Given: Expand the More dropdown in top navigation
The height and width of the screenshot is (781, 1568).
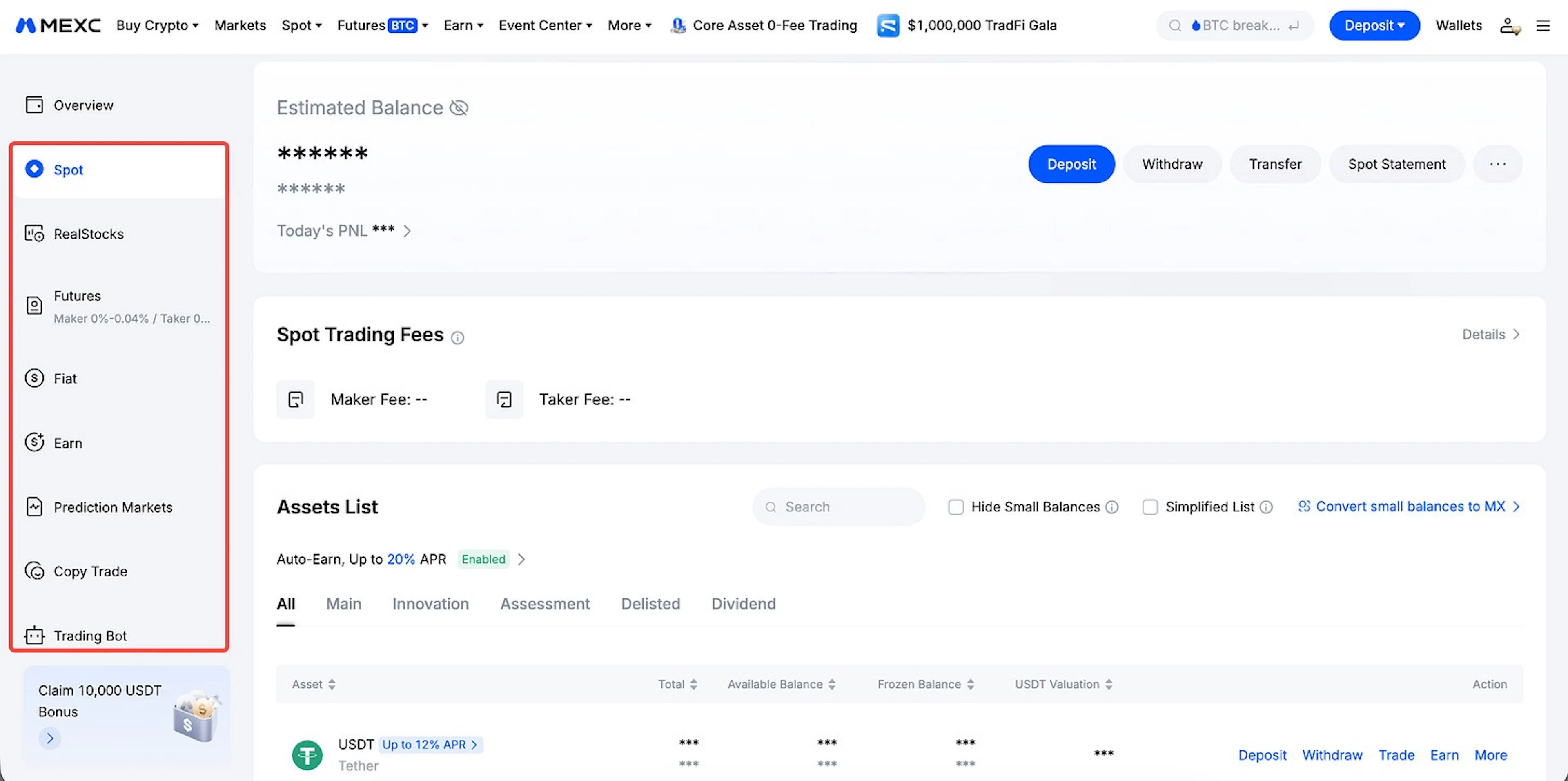Looking at the screenshot, I should (x=629, y=26).
